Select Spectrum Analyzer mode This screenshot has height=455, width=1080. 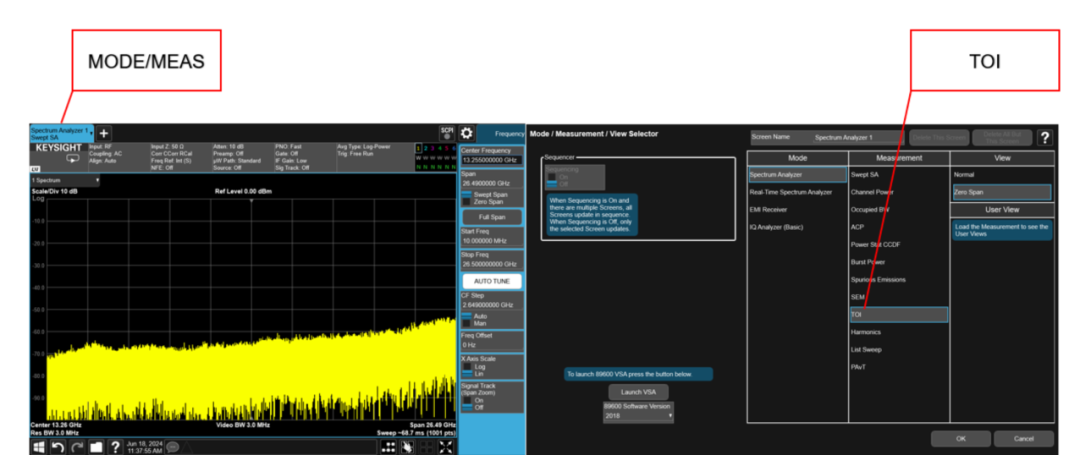pos(798,175)
